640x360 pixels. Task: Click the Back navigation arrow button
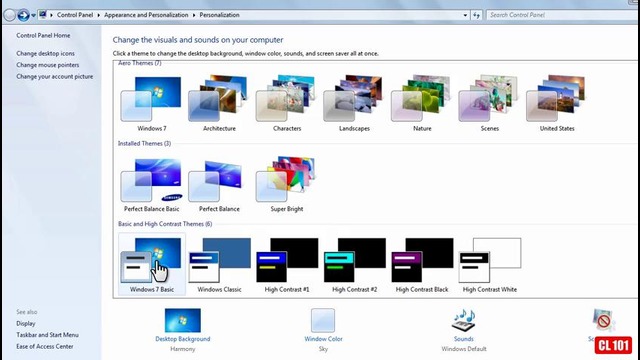coord(9,16)
